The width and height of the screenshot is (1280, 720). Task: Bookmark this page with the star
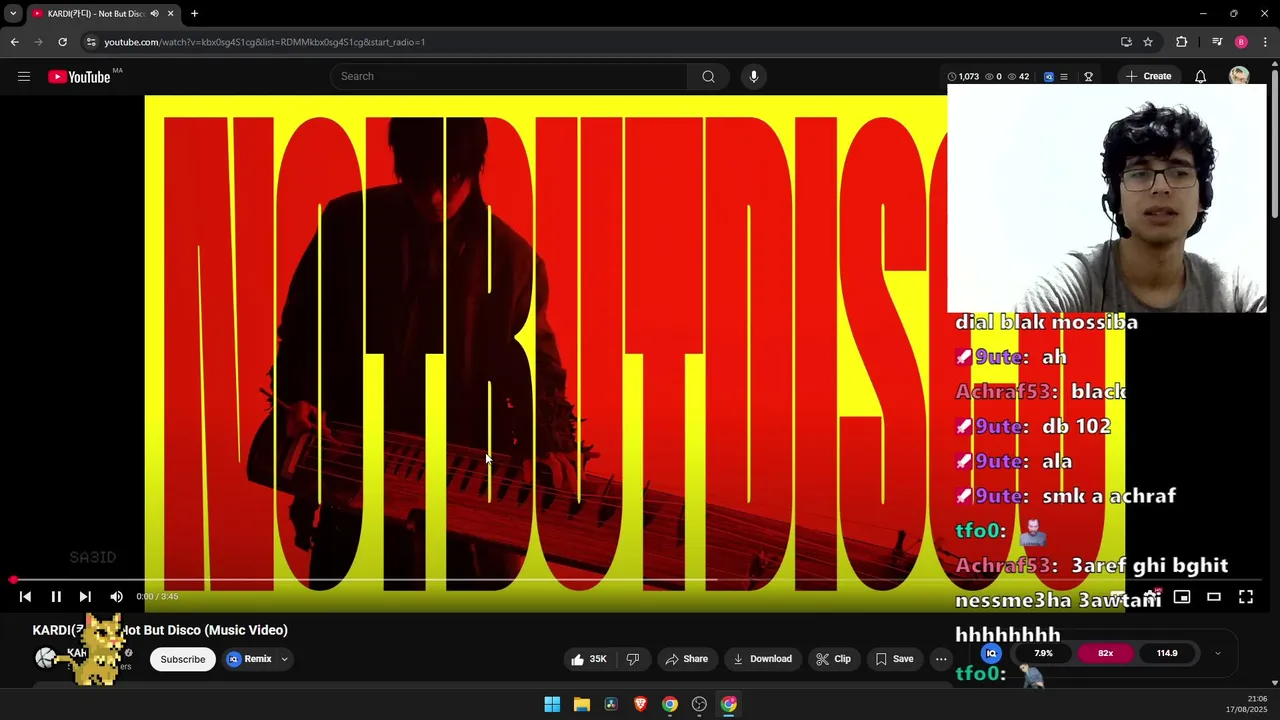tap(1148, 42)
